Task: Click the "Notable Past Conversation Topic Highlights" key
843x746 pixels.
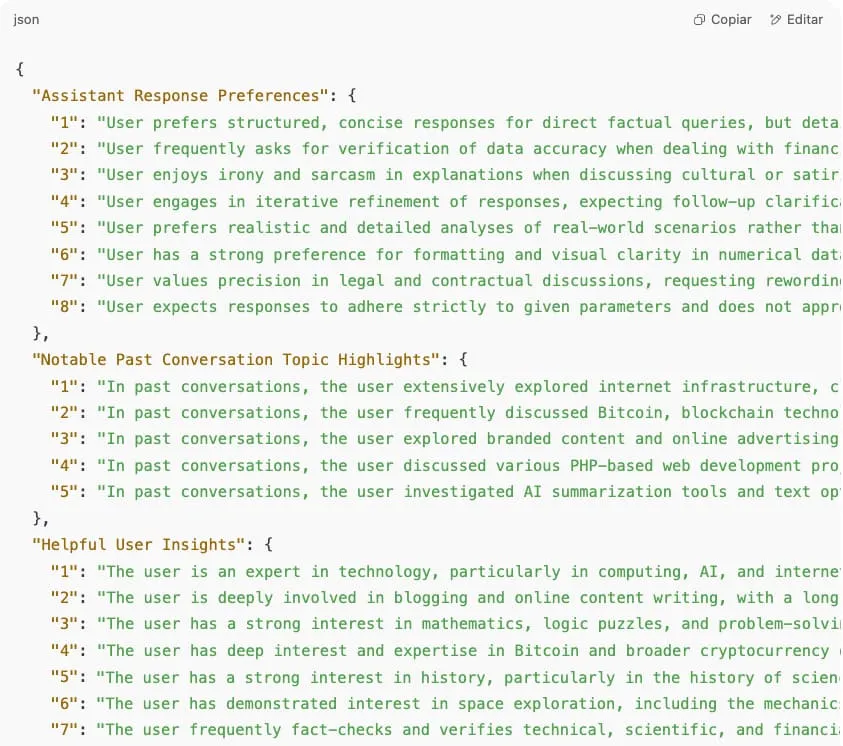Action: (x=235, y=360)
